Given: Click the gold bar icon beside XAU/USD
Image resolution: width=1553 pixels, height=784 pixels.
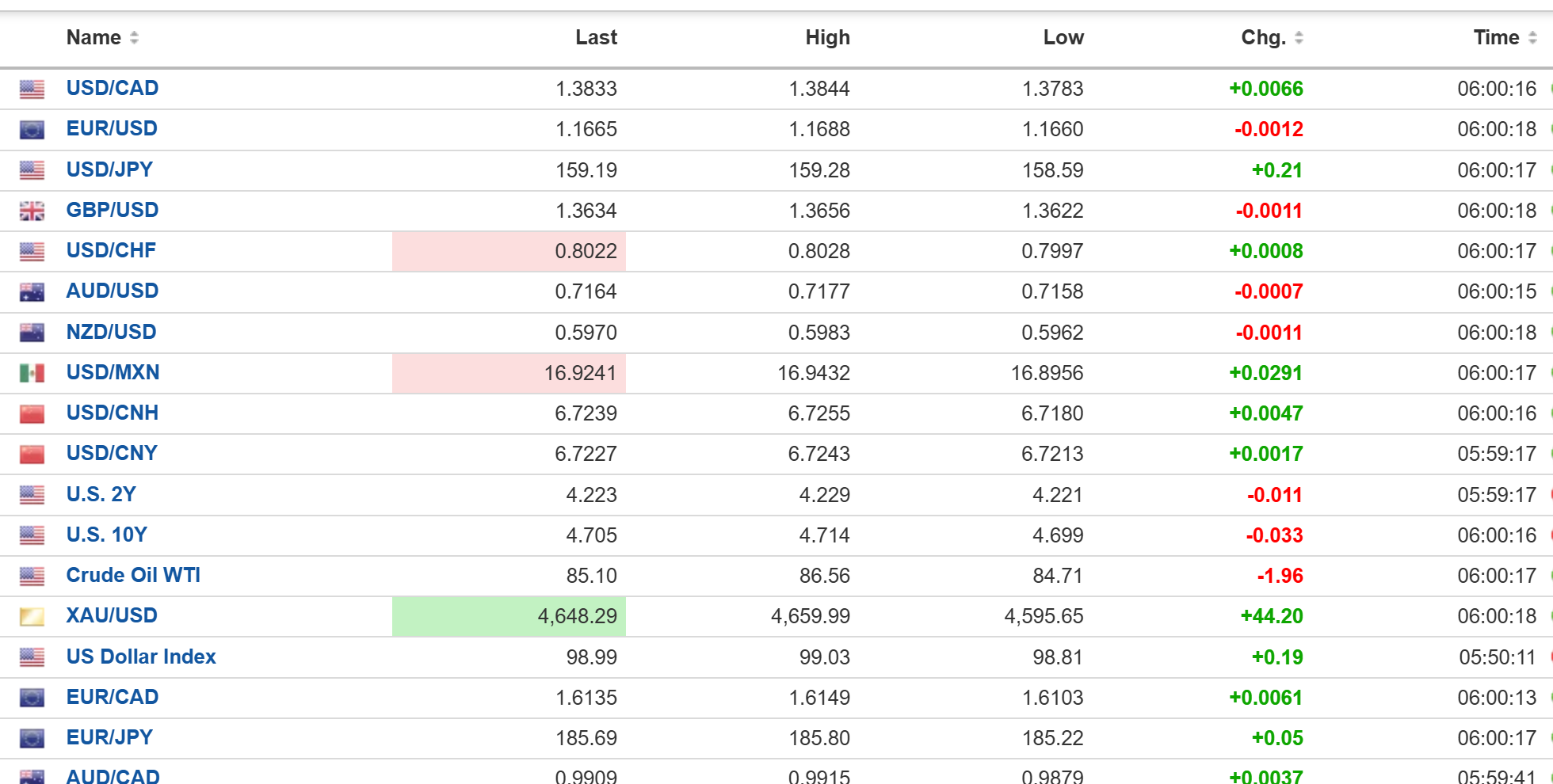Looking at the screenshot, I should (x=32, y=617).
